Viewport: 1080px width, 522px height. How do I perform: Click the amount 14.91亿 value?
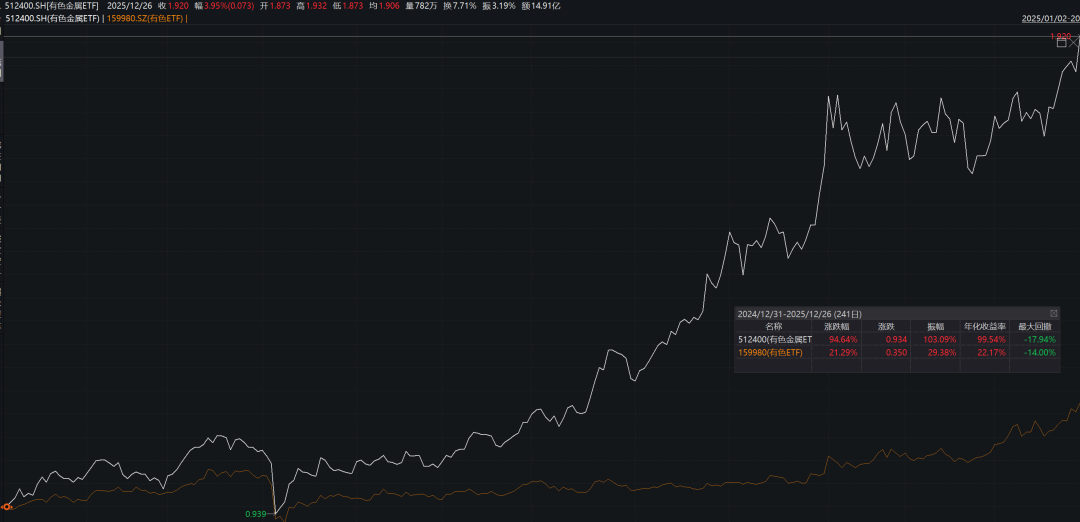tap(545, 6)
